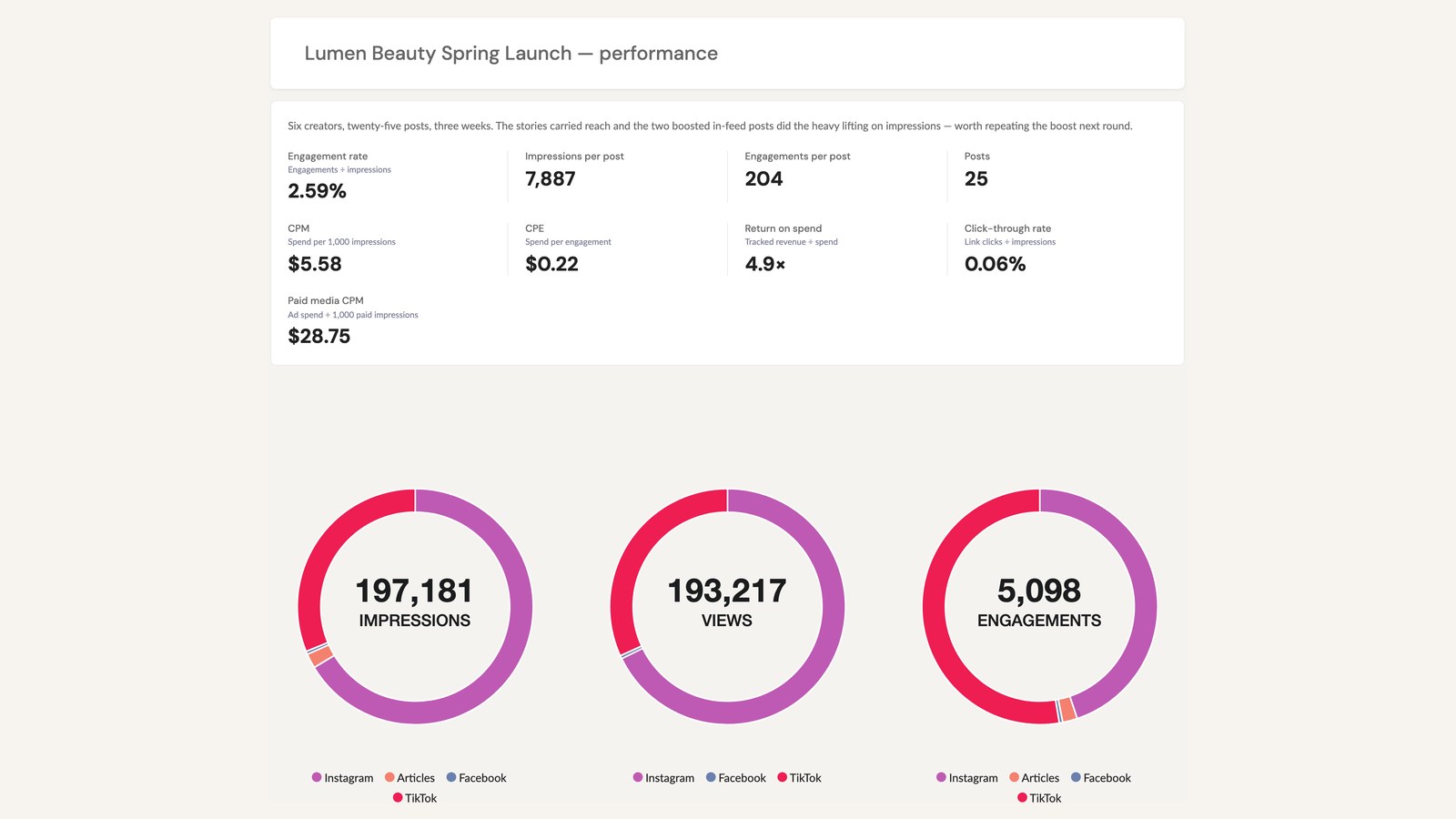
Task: Click the Click-through rate value 0.06%
Action: [995, 264]
